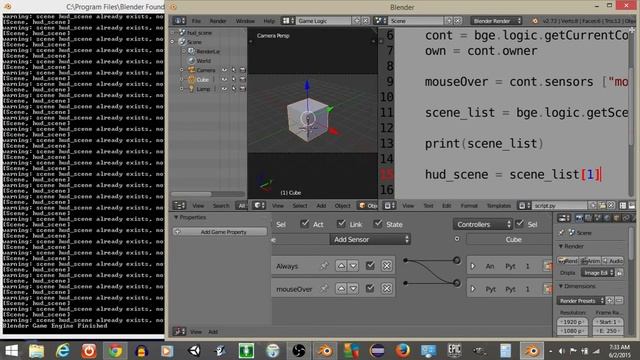This screenshot has height=360, width=640.
Task: Click the Lamp object icon in outliner
Action: click(191, 89)
